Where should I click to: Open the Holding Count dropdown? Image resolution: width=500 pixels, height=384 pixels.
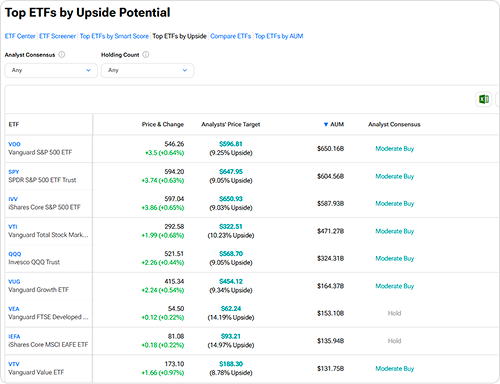[x=147, y=70]
